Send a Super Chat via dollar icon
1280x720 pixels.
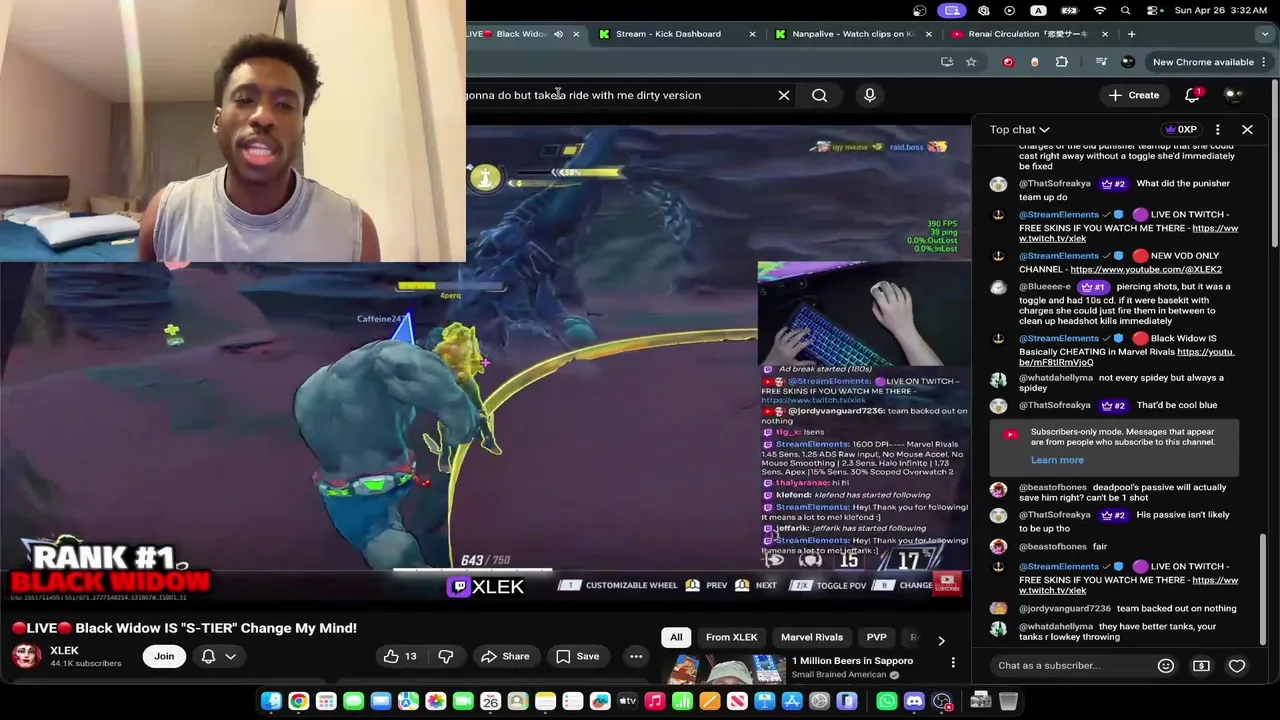pos(1201,666)
